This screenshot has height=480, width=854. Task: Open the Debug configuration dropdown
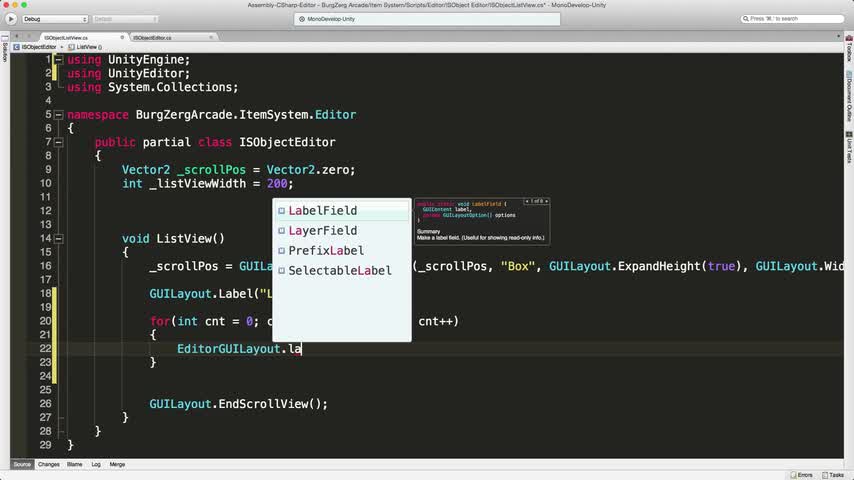pos(55,19)
